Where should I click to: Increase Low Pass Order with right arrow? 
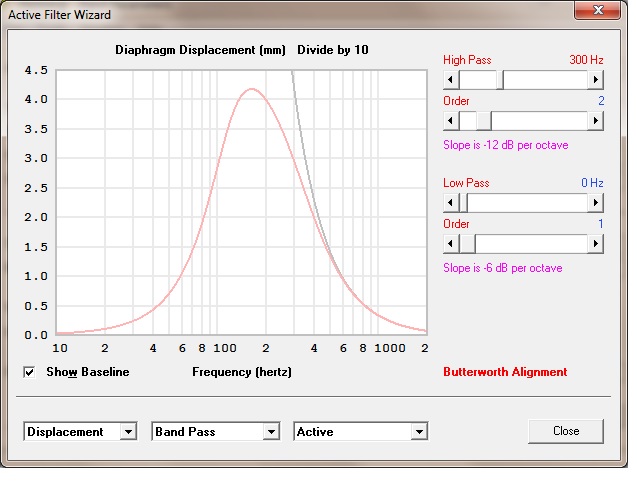click(596, 244)
